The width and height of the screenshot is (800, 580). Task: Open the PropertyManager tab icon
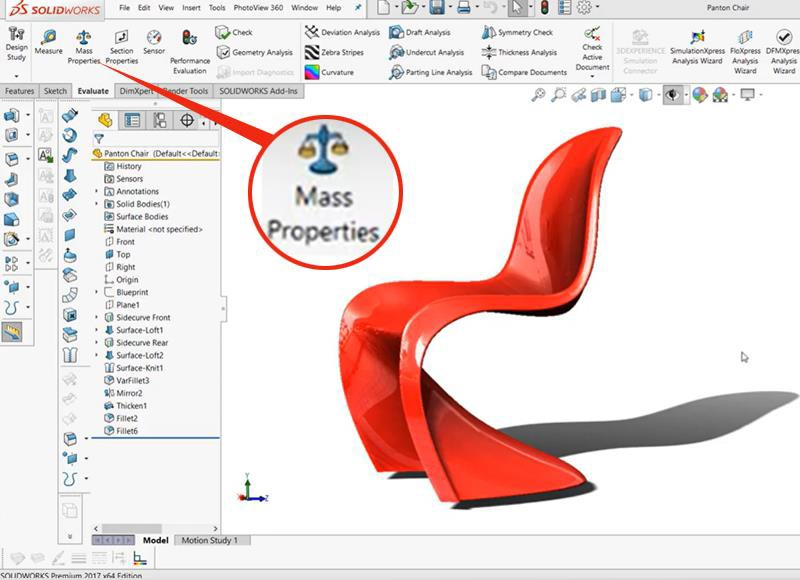pos(132,120)
